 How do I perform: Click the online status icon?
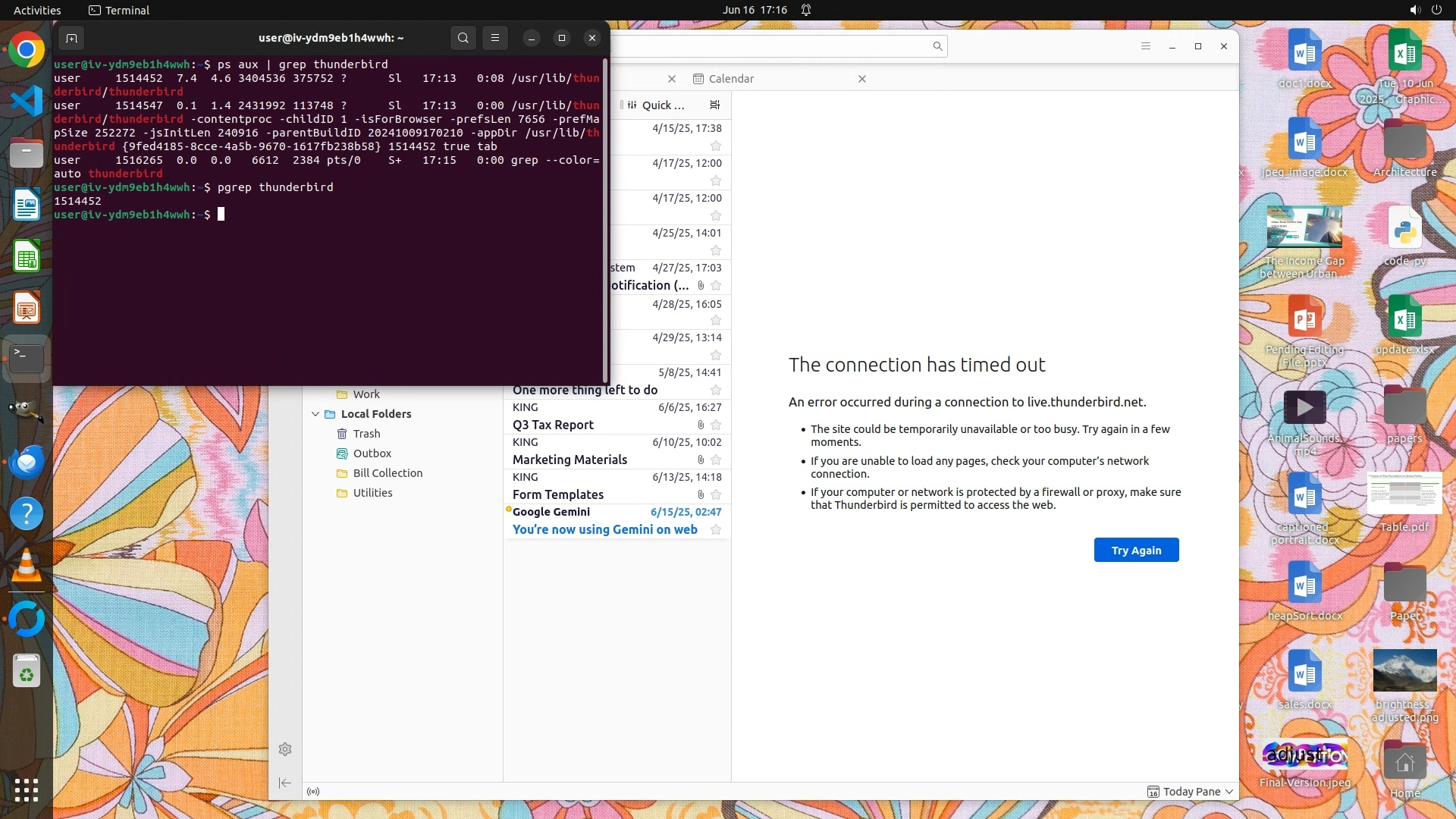(313, 792)
